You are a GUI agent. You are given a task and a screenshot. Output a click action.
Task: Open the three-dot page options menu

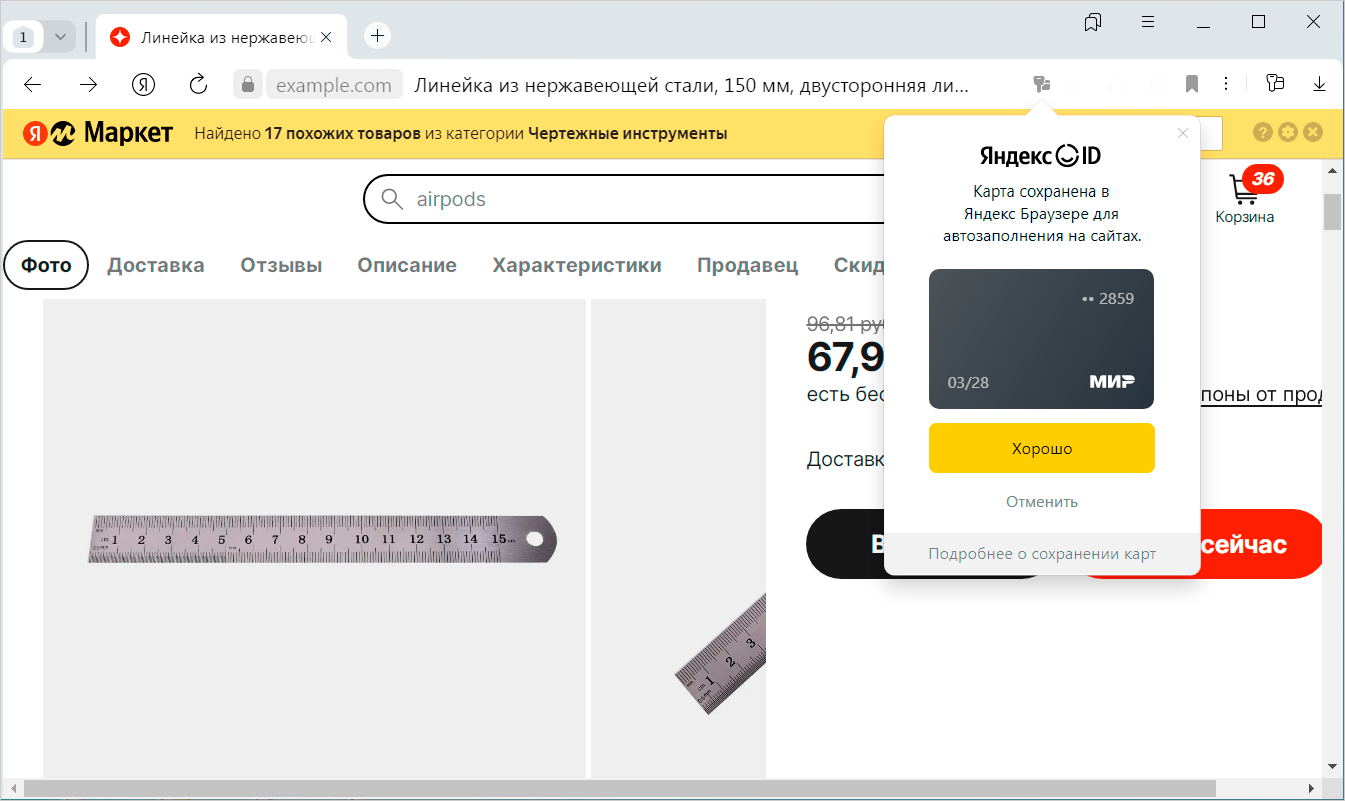[x=1226, y=84]
